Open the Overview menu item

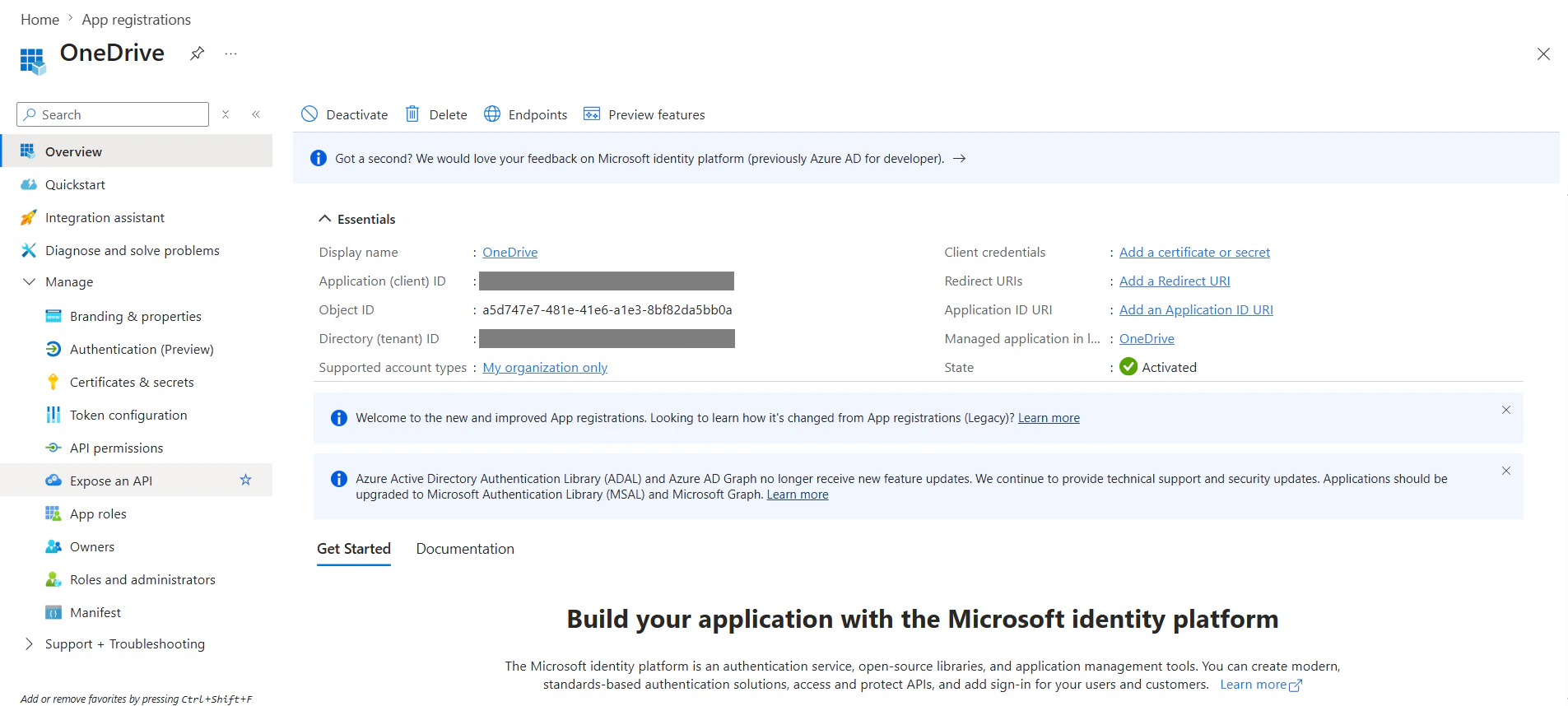coord(137,151)
